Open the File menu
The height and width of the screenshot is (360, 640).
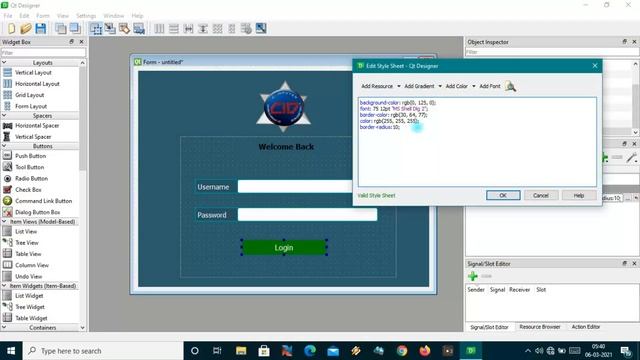point(8,16)
